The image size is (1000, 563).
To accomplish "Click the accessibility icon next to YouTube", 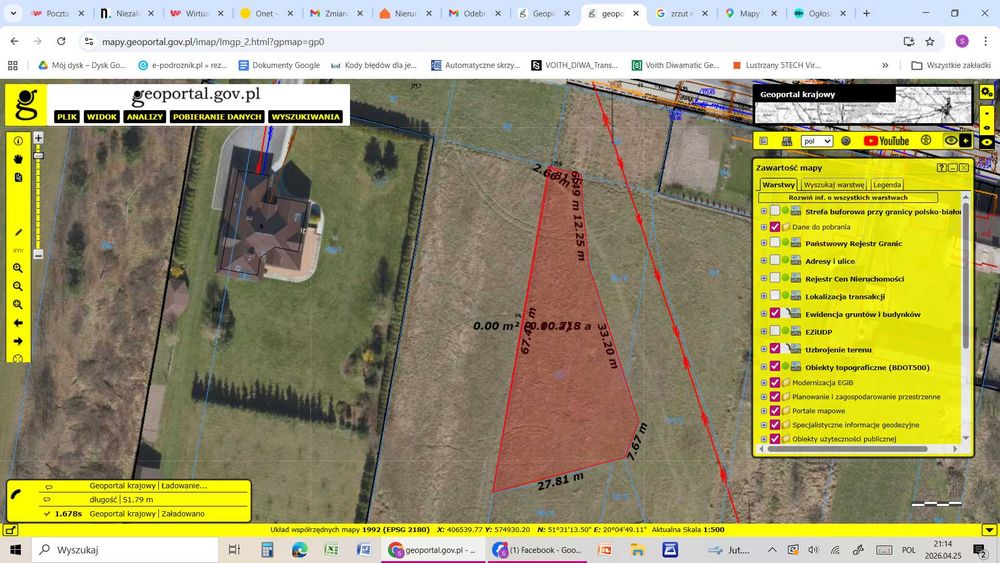I will click(x=926, y=141).
